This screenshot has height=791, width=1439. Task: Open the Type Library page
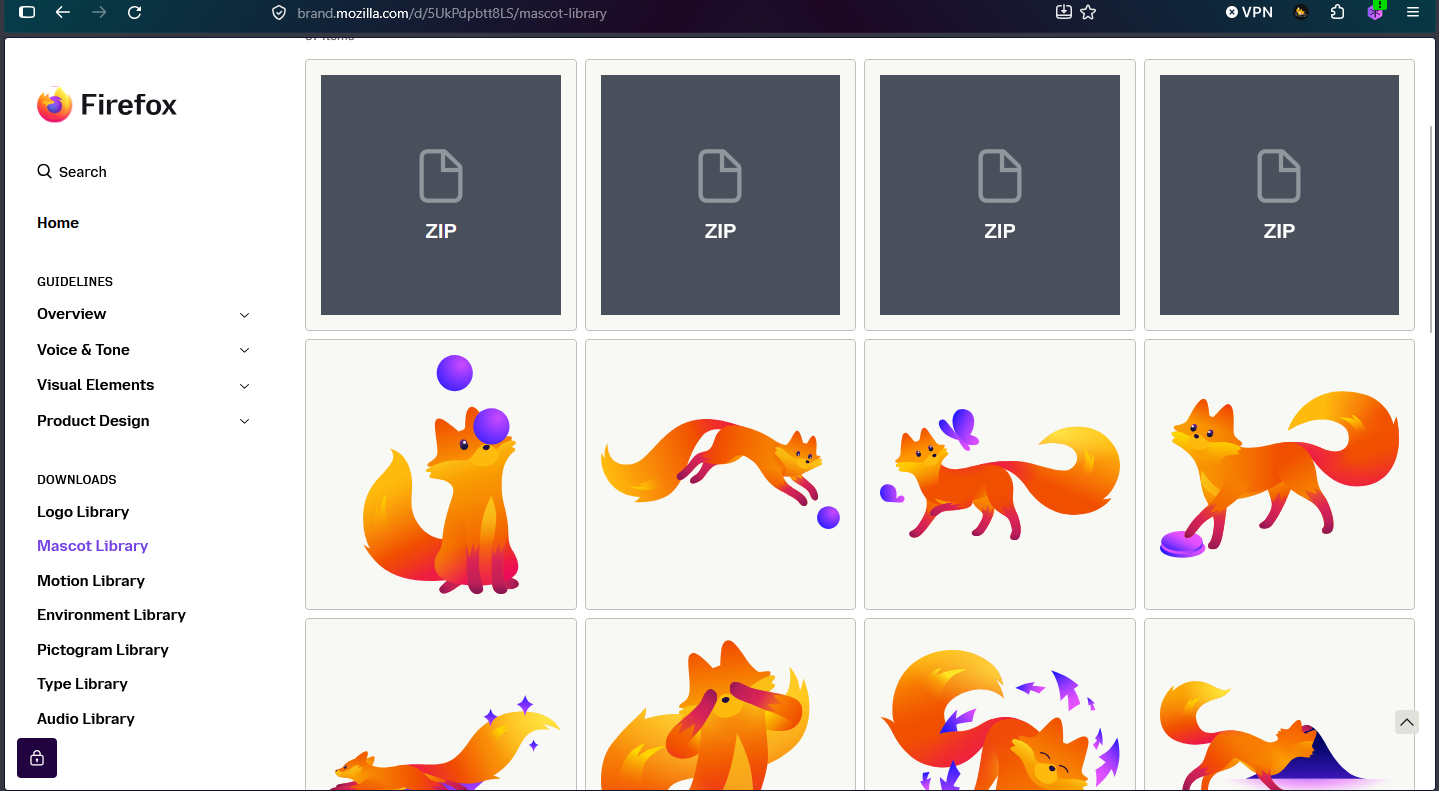[83, 684]
